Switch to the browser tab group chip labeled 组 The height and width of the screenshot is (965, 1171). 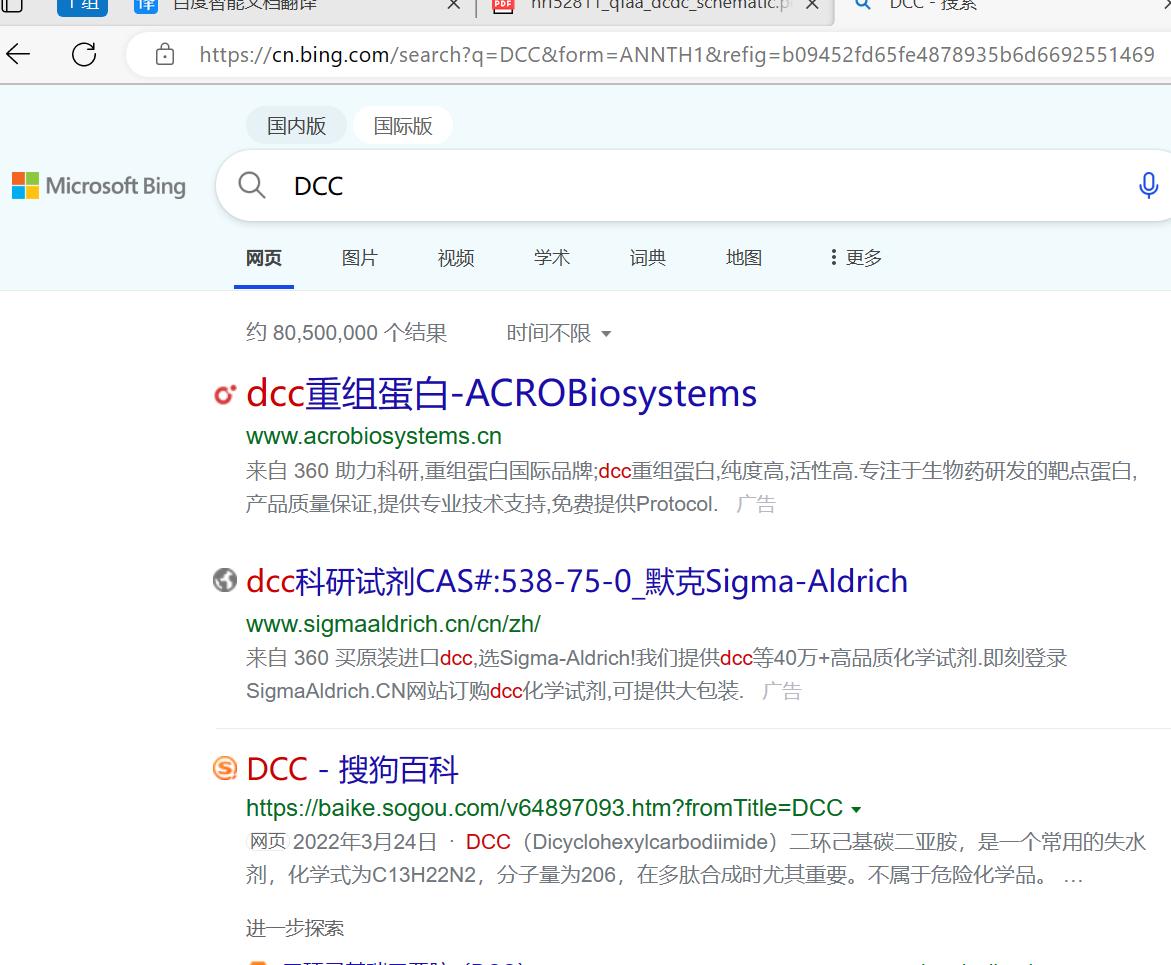pyautogui.click(x=82, y=6)
